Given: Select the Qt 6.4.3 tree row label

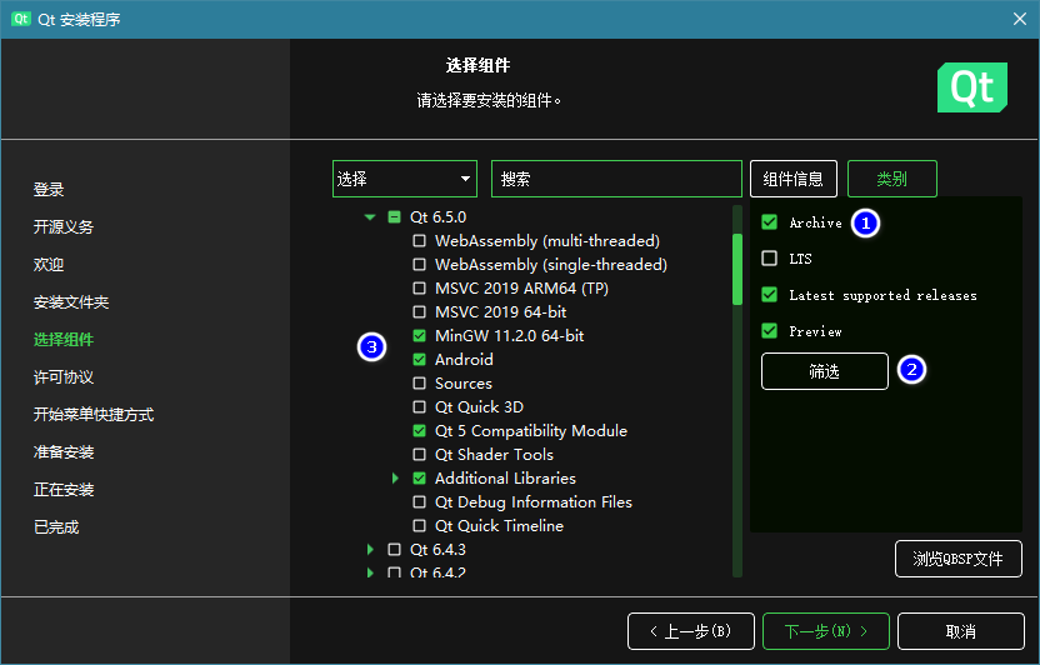Looking at the screenshot, I should [x=438, y=549].
